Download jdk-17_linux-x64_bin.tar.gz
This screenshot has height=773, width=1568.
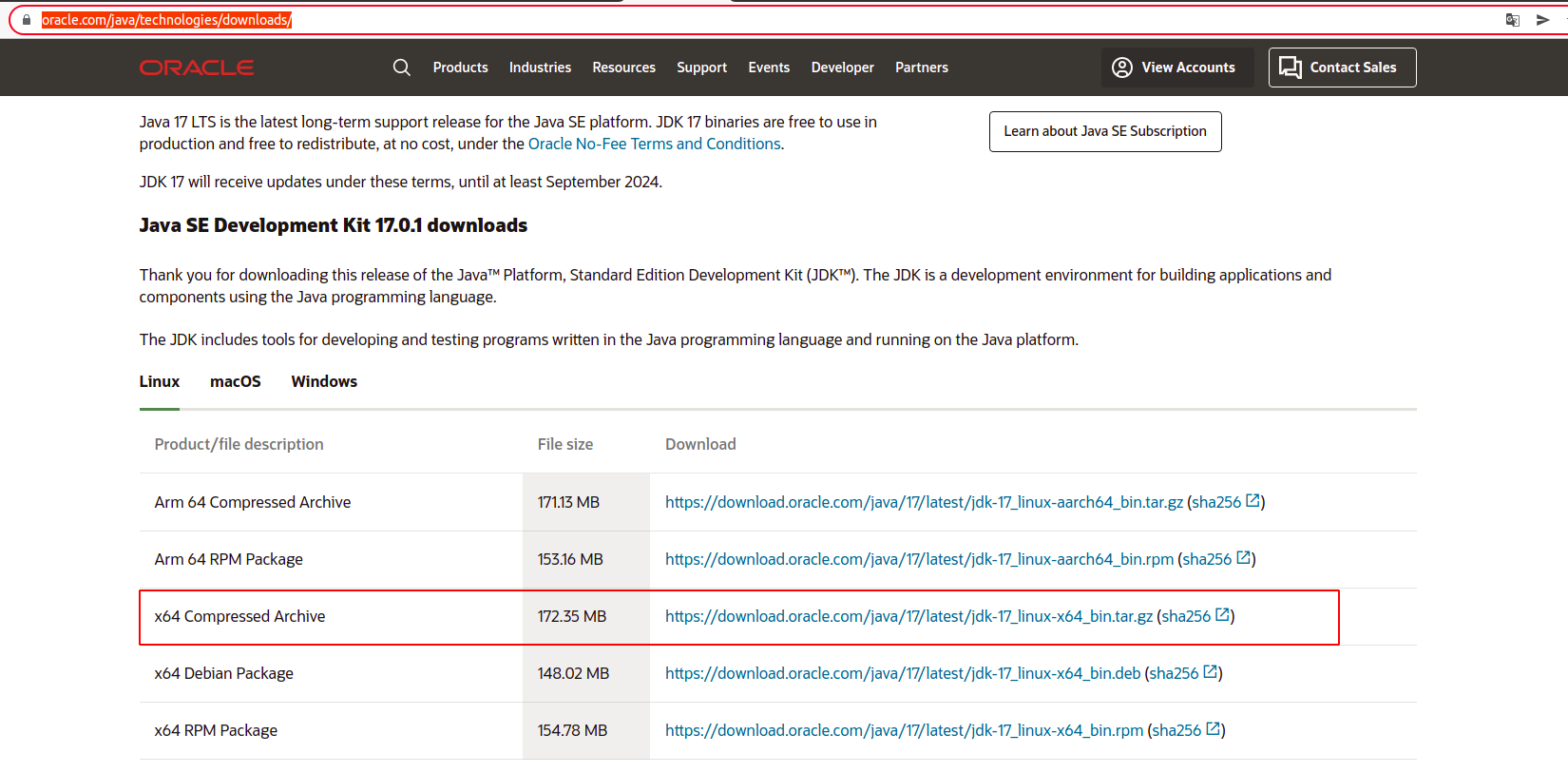[908, 616]
